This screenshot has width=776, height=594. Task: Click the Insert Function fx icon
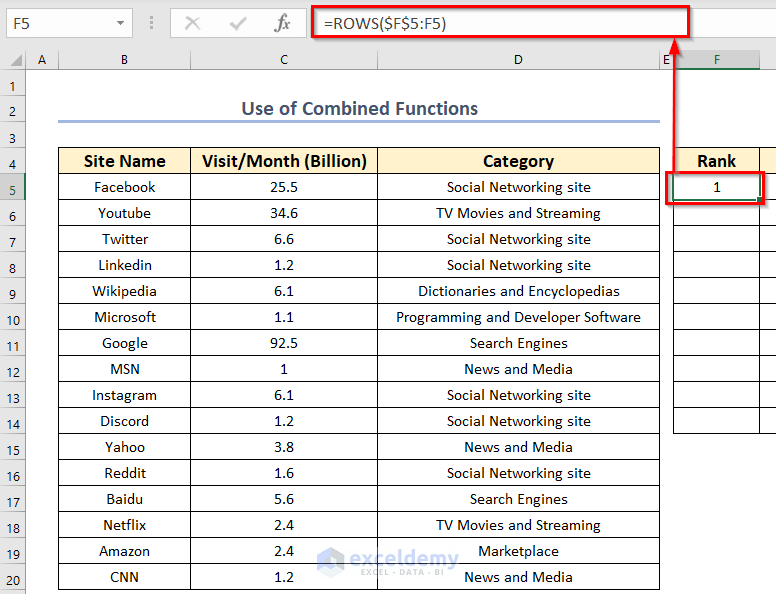pyautogui.click(x=283, y=23)
